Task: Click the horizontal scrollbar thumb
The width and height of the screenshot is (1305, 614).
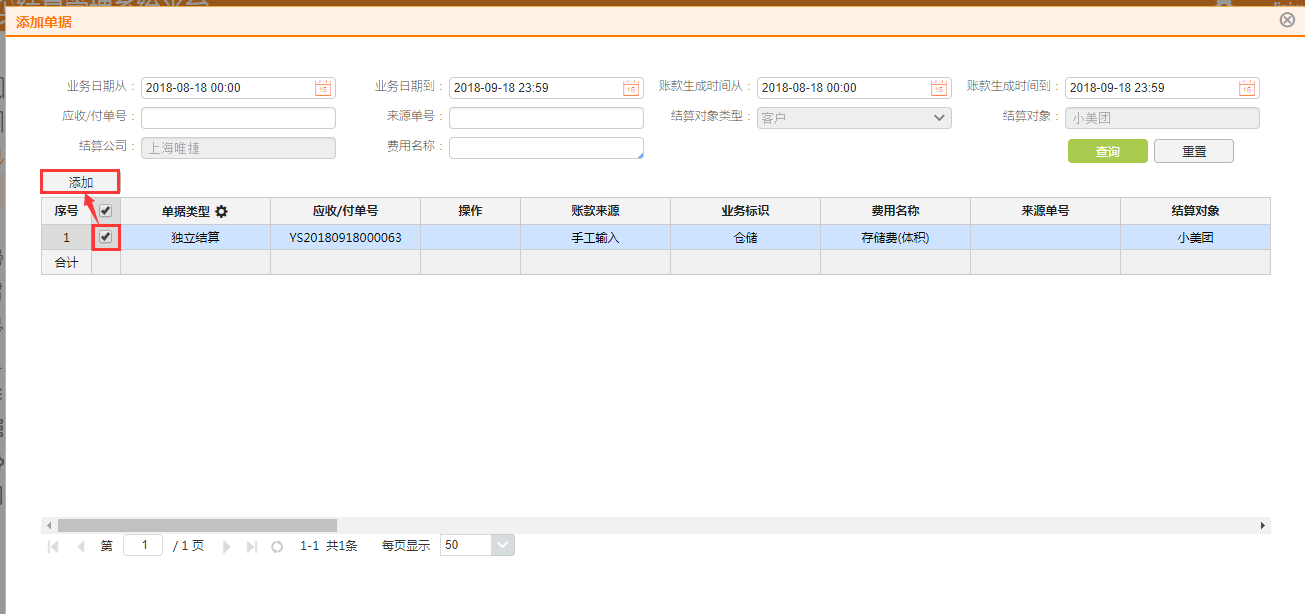Action: point(197,525)
